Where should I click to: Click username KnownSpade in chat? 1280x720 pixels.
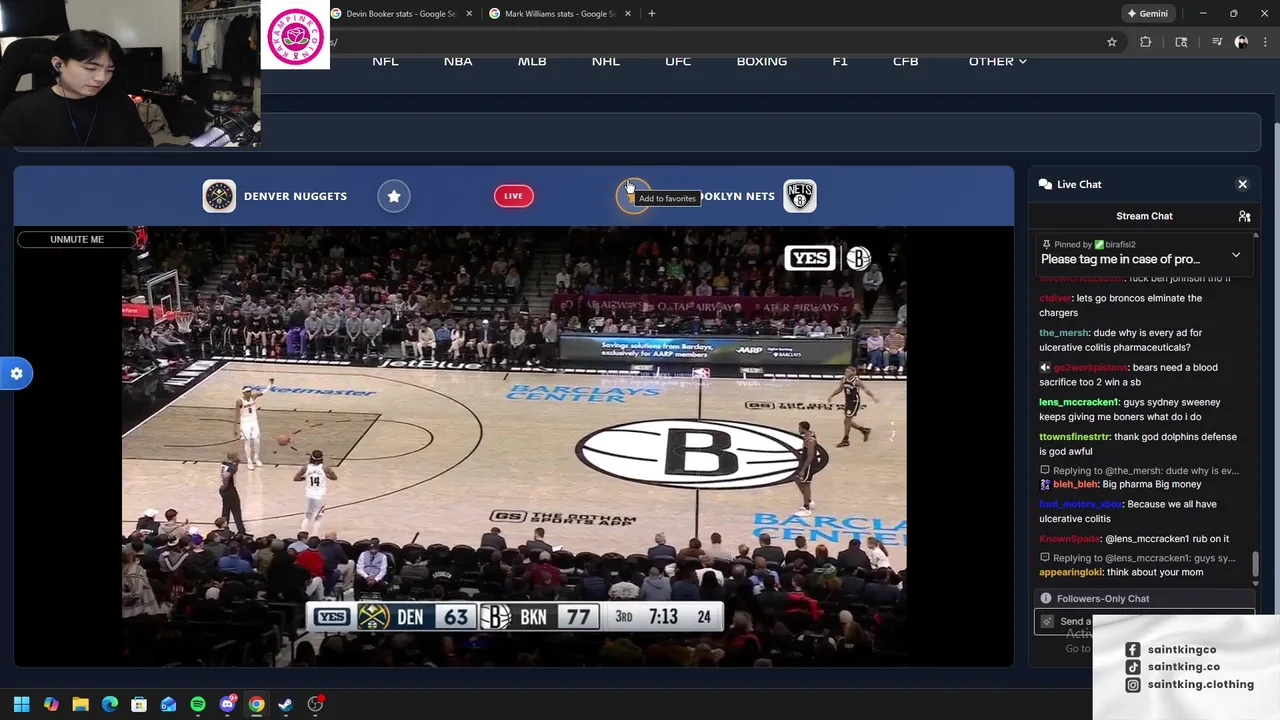[x=1069, y=539]
